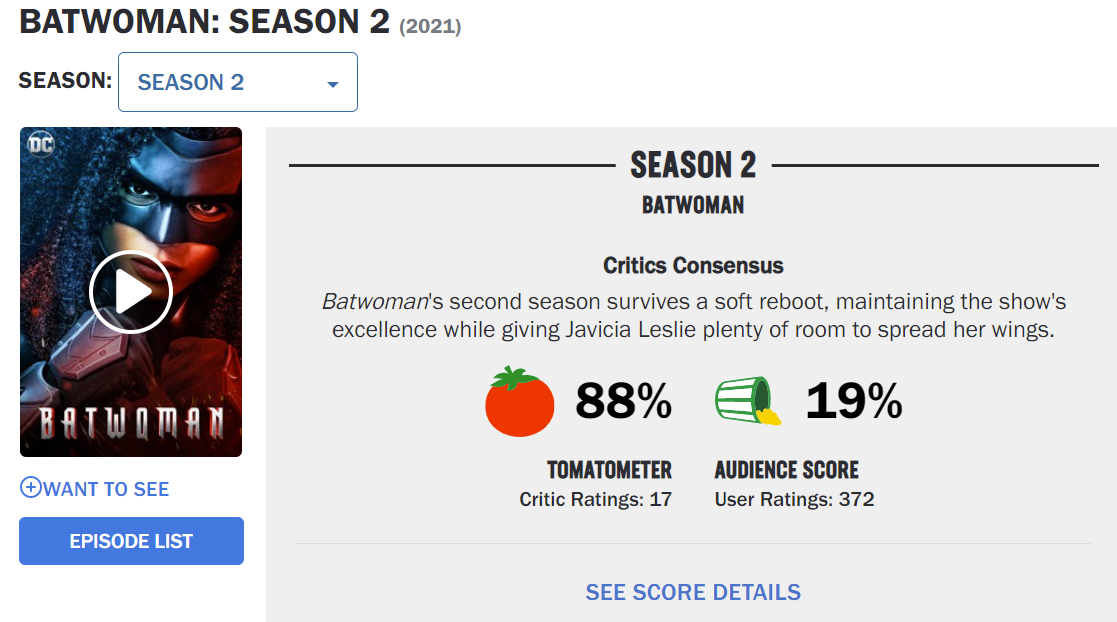The height and width of the screenshot is (622, 1117).
Task: Click the plus icon beside Want to See
Action: (31, 488)
